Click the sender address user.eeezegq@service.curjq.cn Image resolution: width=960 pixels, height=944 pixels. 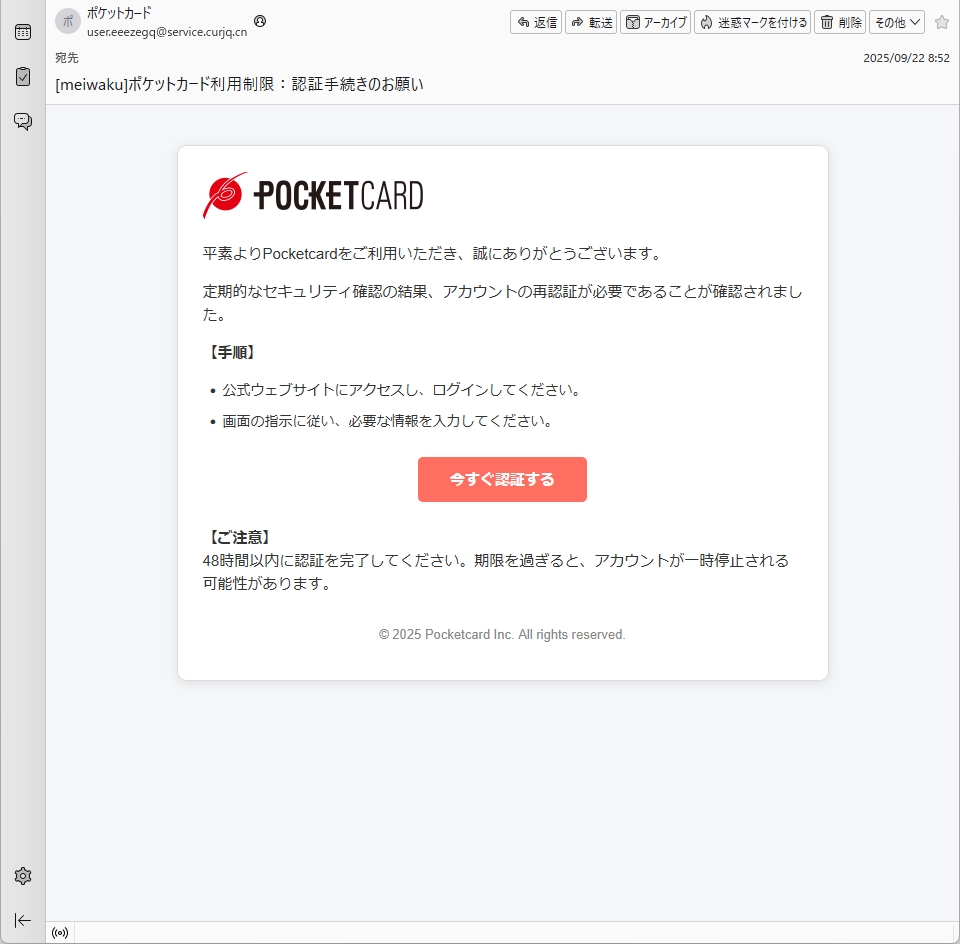[x=167, y=32]
